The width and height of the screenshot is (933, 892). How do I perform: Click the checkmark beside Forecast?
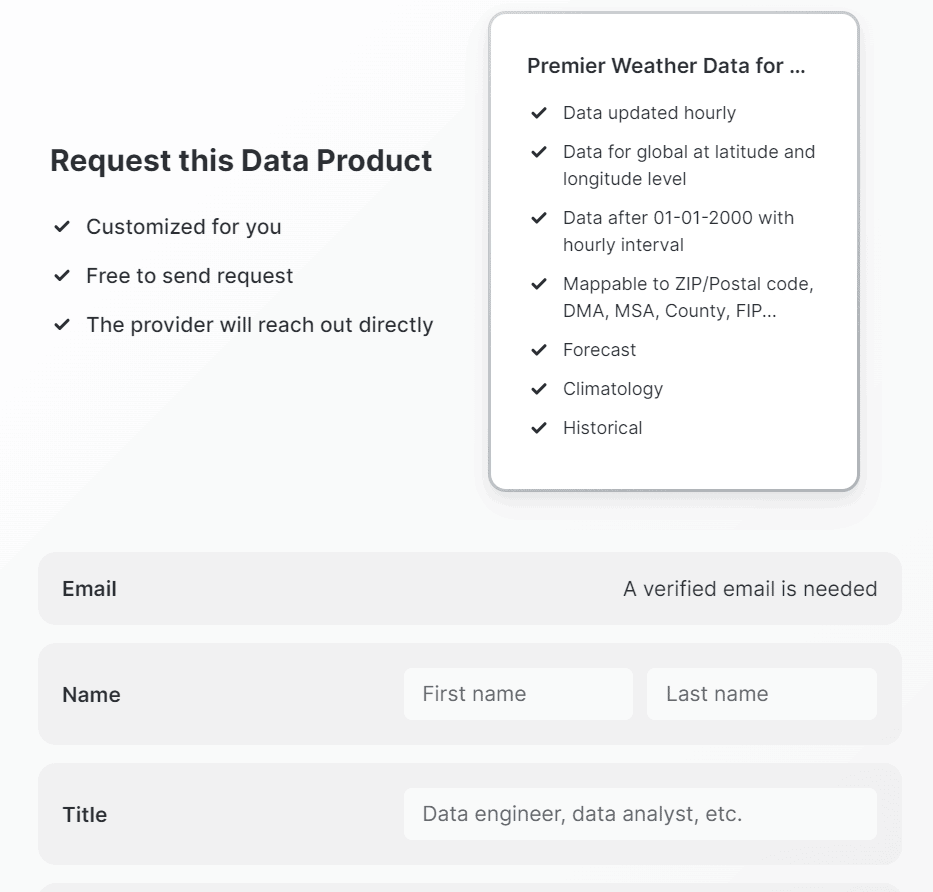point(538,350)
